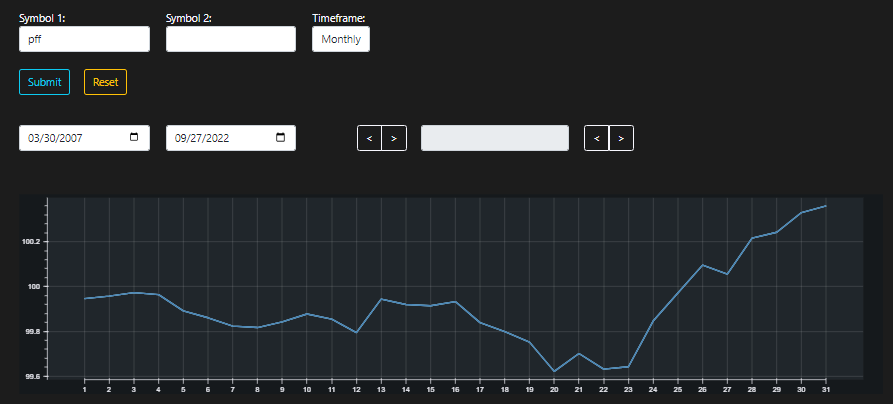Click the x-axis tick label 16
Viewport: 893px width, 404px height.
(455, 389)
